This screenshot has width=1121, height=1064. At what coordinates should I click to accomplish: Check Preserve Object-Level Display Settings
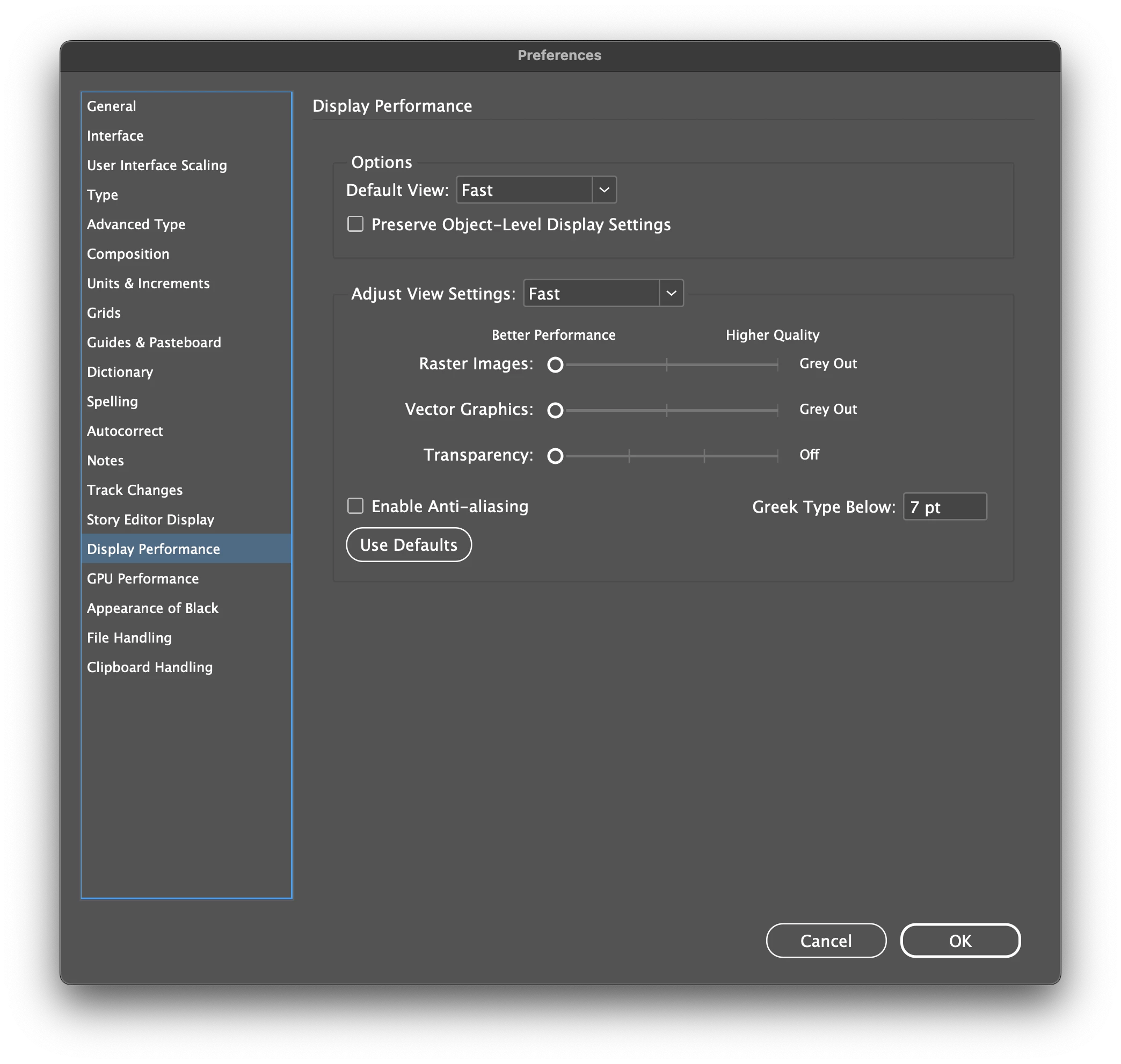pos(355,224)
